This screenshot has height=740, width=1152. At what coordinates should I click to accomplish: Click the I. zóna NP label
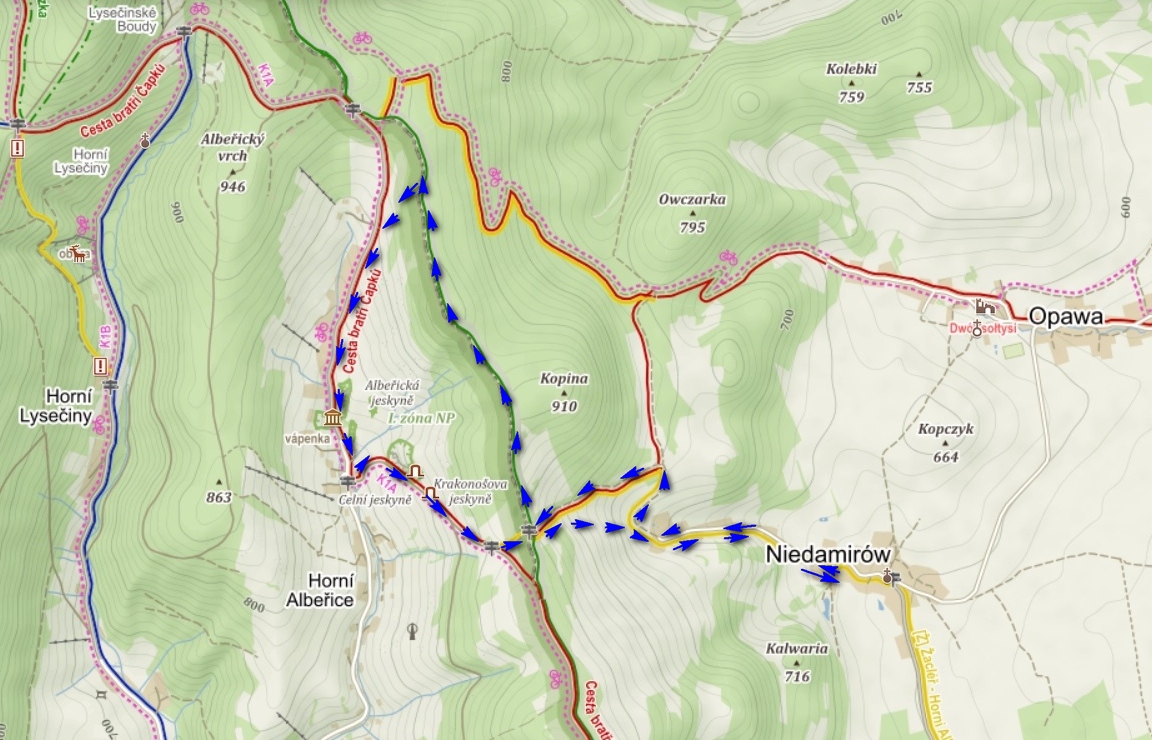421,417
